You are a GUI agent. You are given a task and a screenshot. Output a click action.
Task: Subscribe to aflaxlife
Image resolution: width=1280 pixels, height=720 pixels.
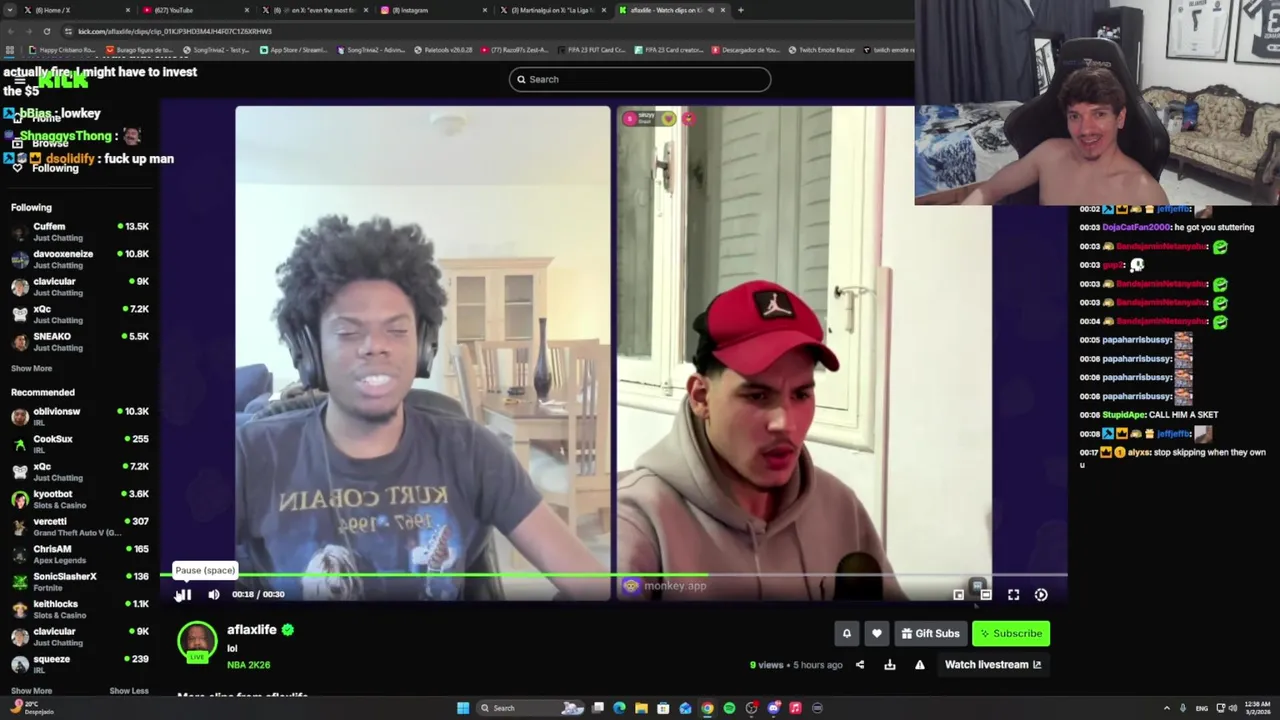[x=1011, y=633]
